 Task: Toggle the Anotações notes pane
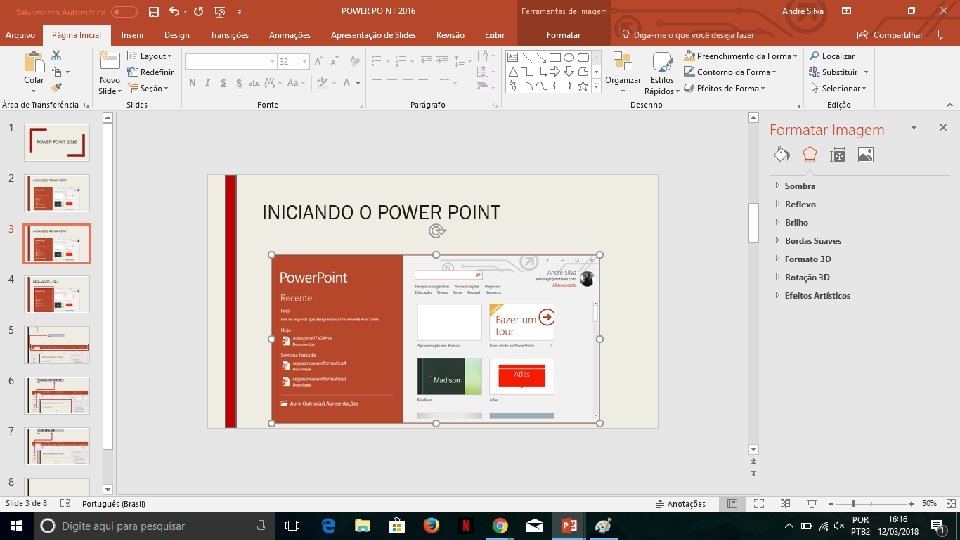click(x=680, y=503)
